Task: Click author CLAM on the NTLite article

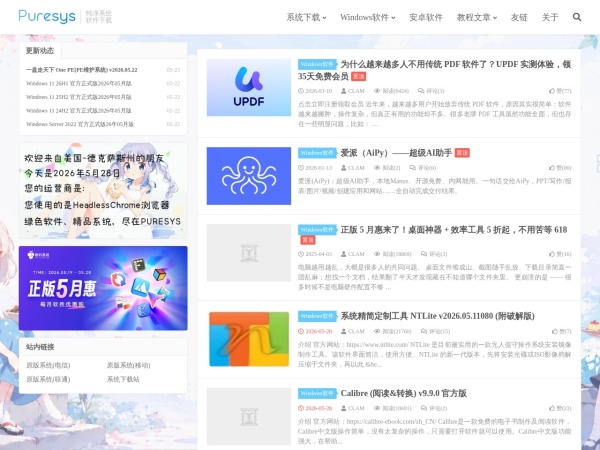Action: 353,331
